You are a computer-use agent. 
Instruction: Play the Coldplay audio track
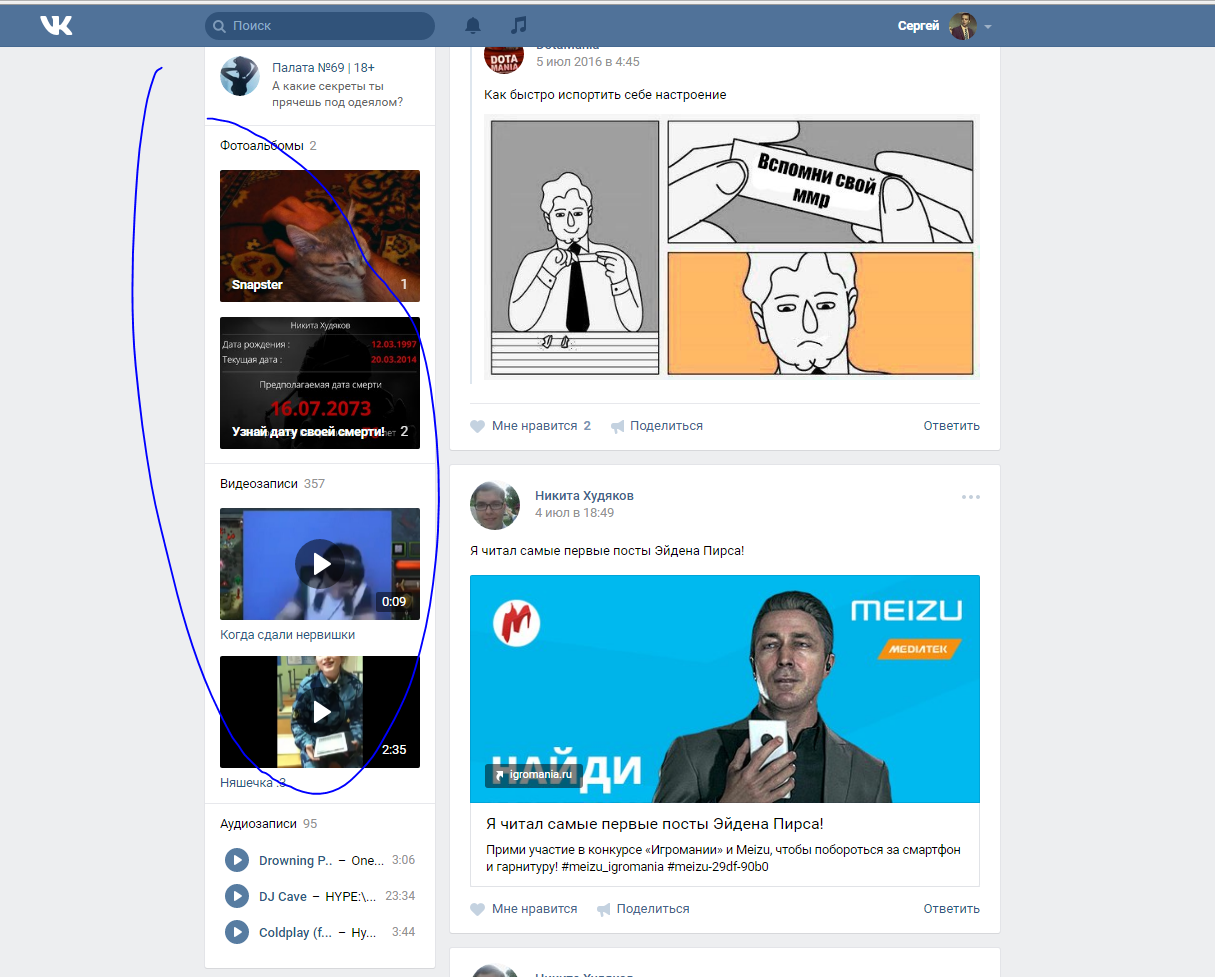(237, 932)
